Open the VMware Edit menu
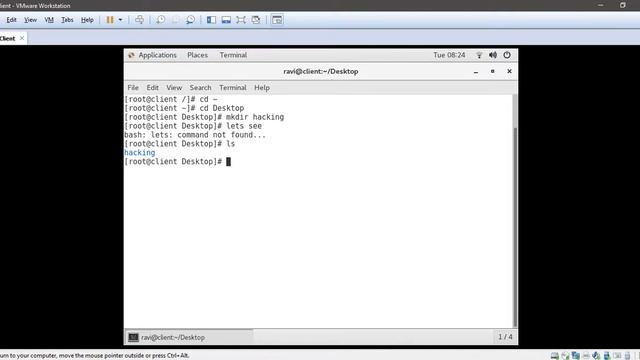This screenshot has height=360, width=640. tap(11, 20)
